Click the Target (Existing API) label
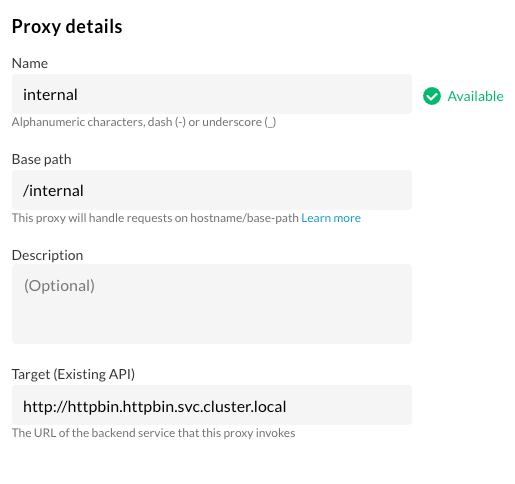 [x=73, y=374]
